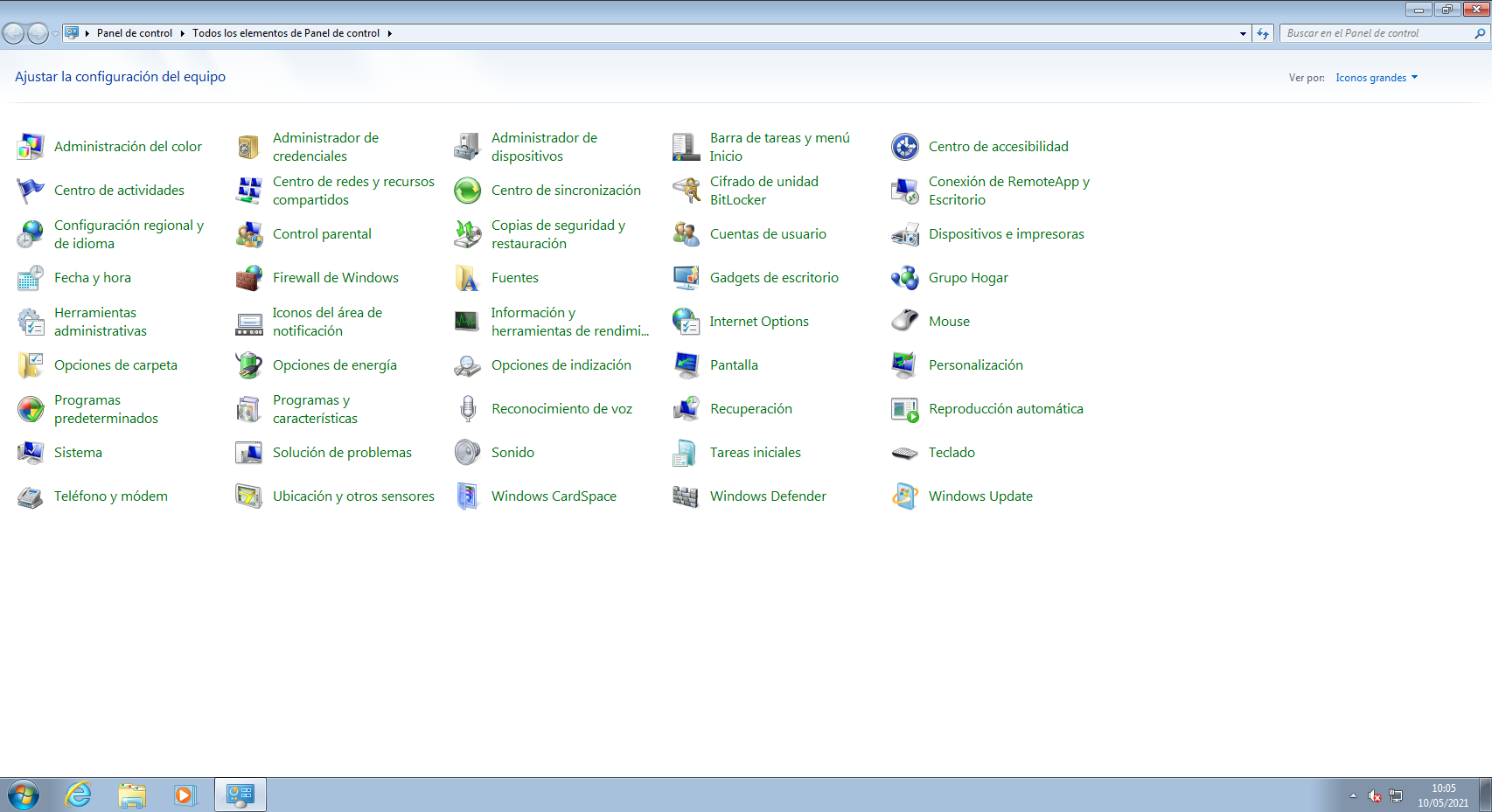Open the Solución de problemas link

(x=342, y=453)
